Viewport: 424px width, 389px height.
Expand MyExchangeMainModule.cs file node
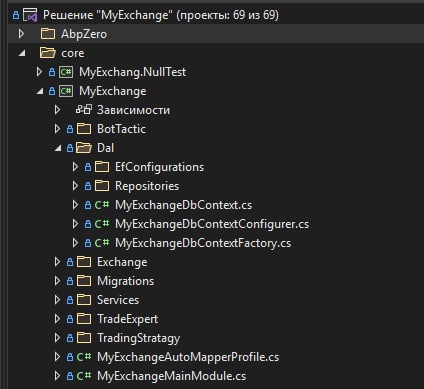[57, 376]
